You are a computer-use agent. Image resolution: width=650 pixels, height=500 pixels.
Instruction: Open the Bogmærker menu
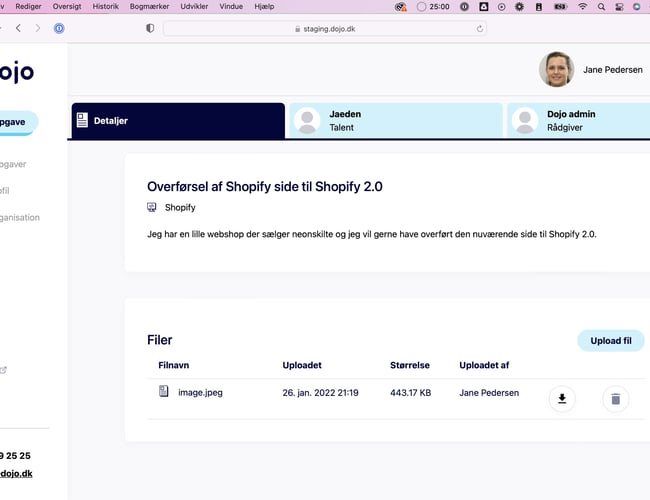(150, 6)
